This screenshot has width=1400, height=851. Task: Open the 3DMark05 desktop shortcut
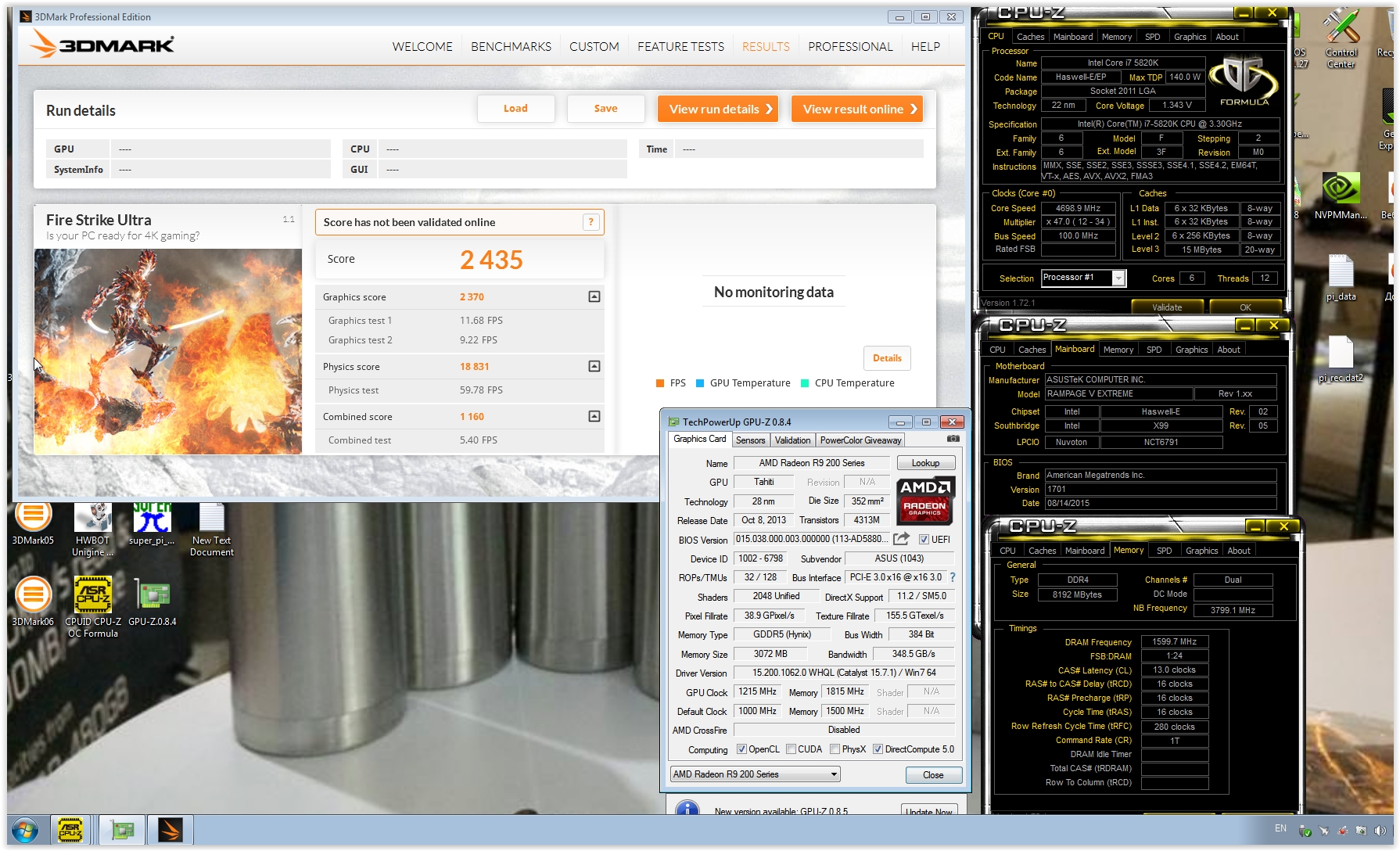tap(33, 523)
